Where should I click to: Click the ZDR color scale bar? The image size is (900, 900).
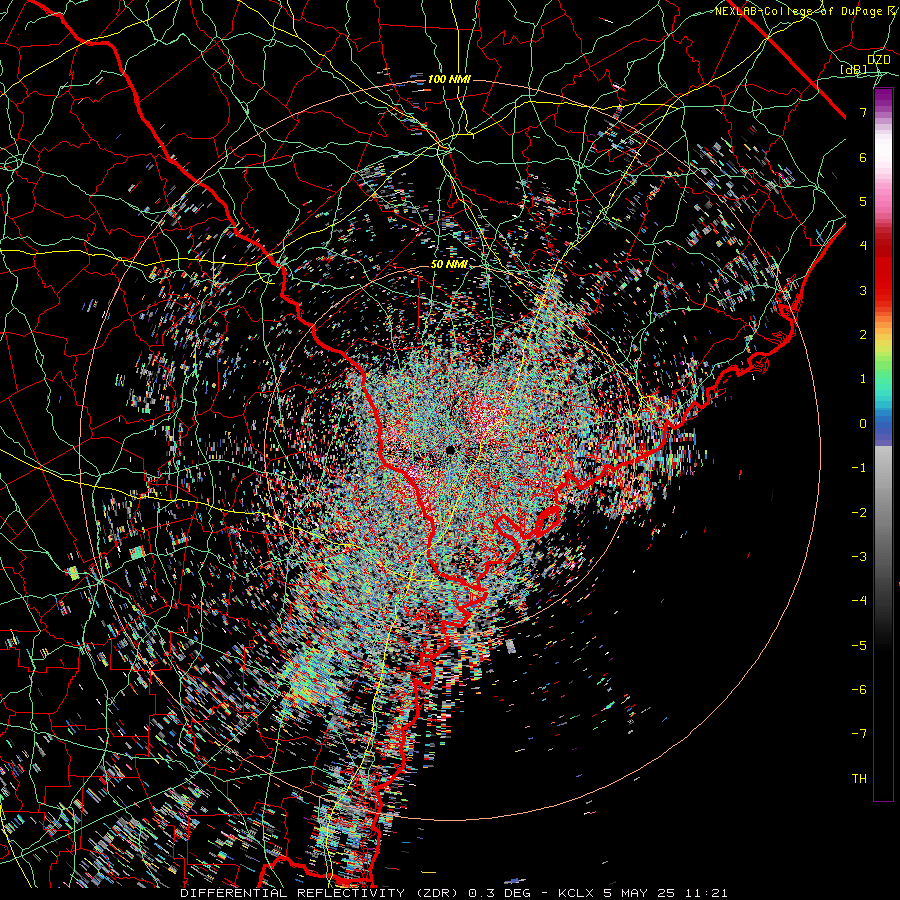883,444
